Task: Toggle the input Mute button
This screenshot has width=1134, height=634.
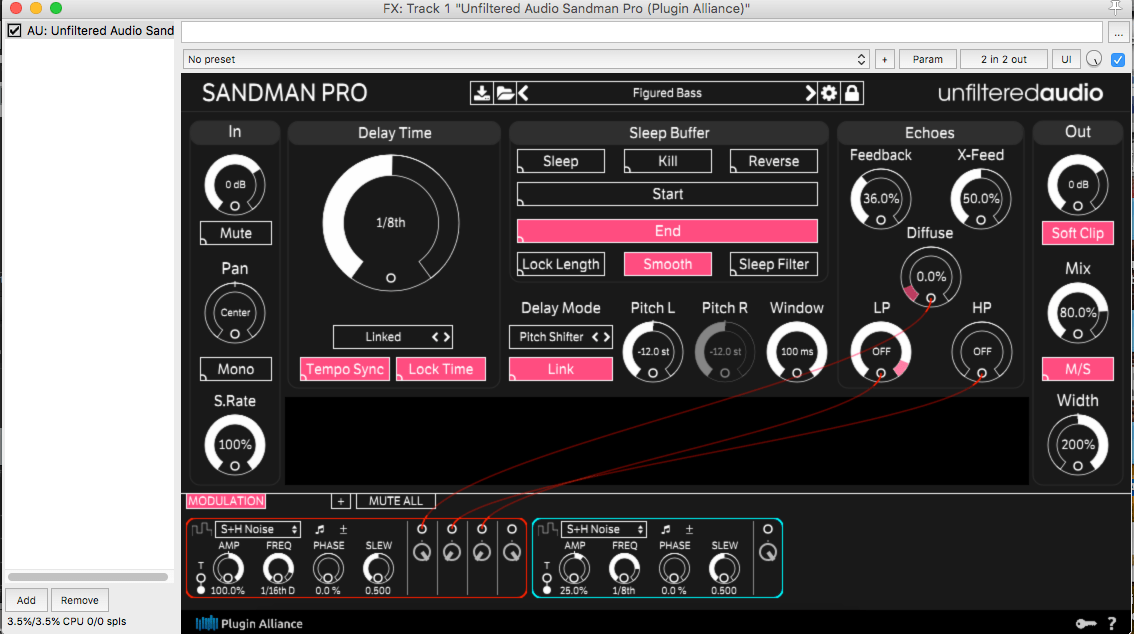Action: pos(236,233)
